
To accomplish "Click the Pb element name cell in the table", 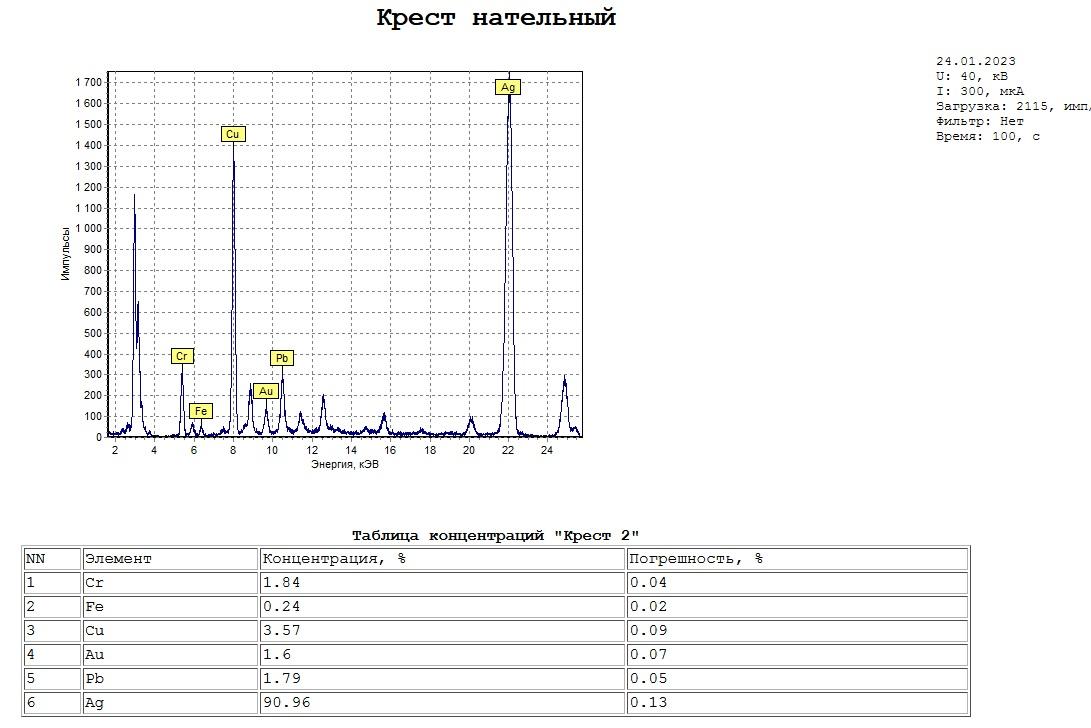I will 95,679.
